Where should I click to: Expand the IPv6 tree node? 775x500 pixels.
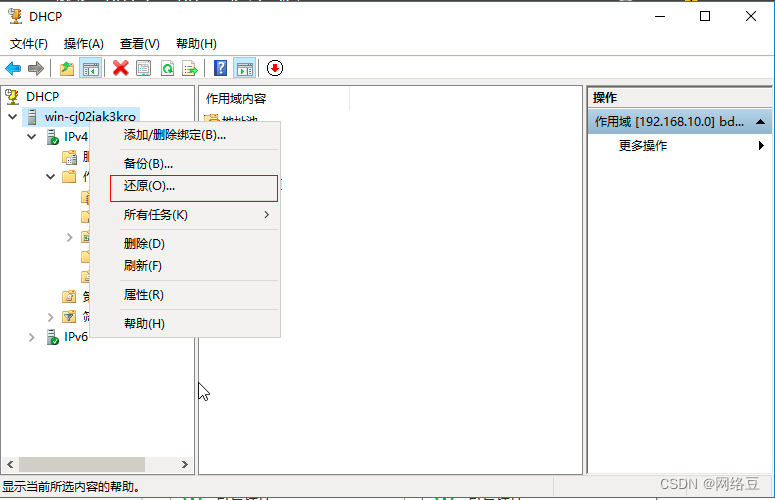(32, 337)
